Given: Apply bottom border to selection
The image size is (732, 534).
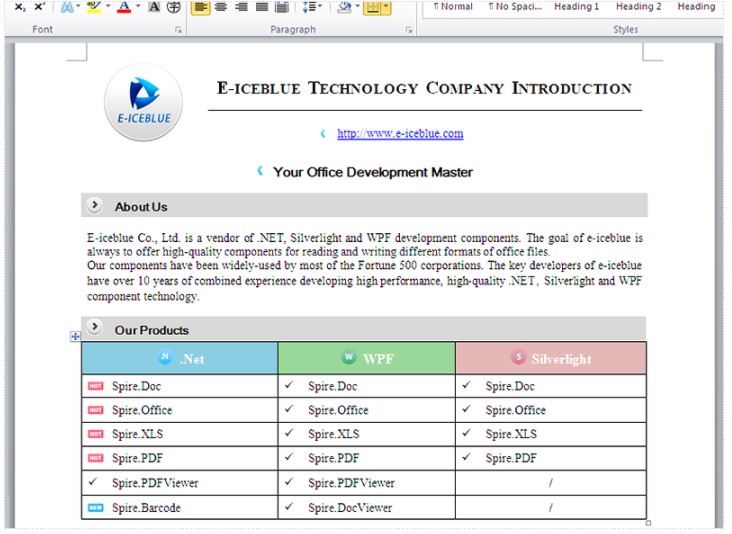Looking at the screenshot, I should pyautogui.click(x=373, y=7).
